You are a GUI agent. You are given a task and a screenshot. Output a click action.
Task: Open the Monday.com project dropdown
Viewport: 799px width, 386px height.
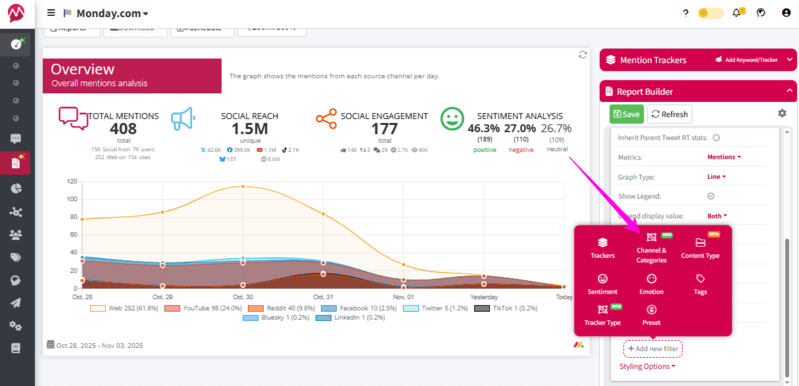click(x=112, y=13)
